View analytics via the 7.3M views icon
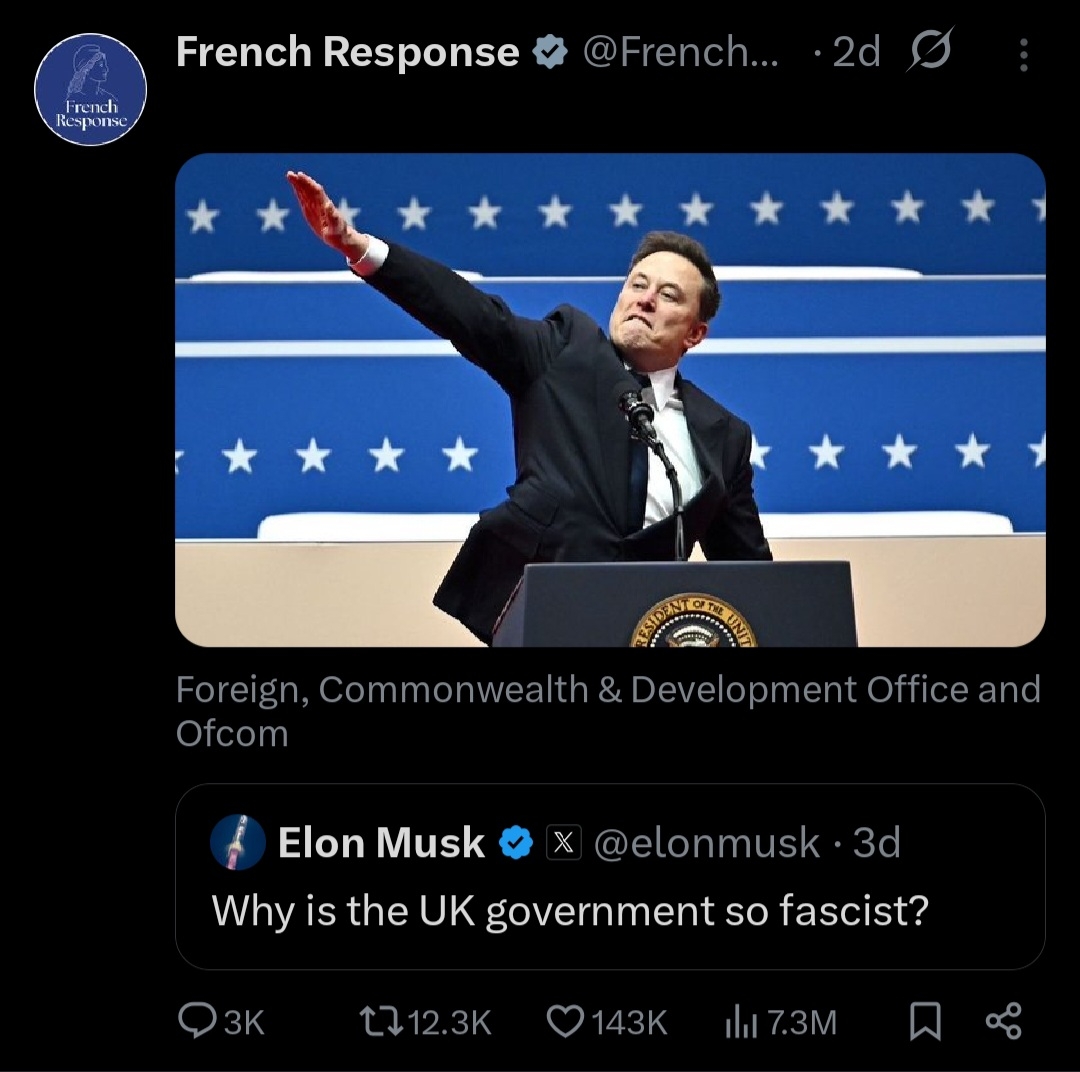This screenshot has width=1080, height=1072. click(x=738, y=1021)
